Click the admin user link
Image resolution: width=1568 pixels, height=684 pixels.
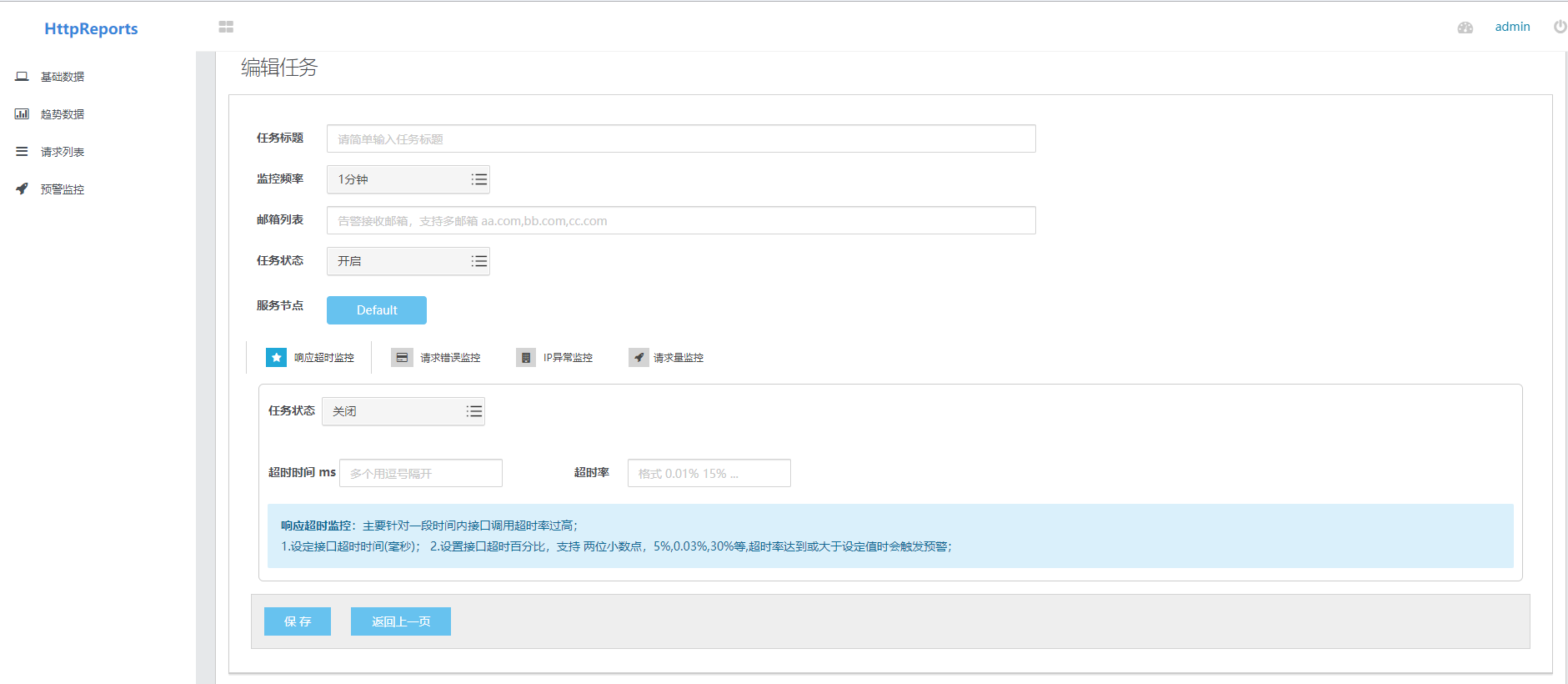(1512, 27)
